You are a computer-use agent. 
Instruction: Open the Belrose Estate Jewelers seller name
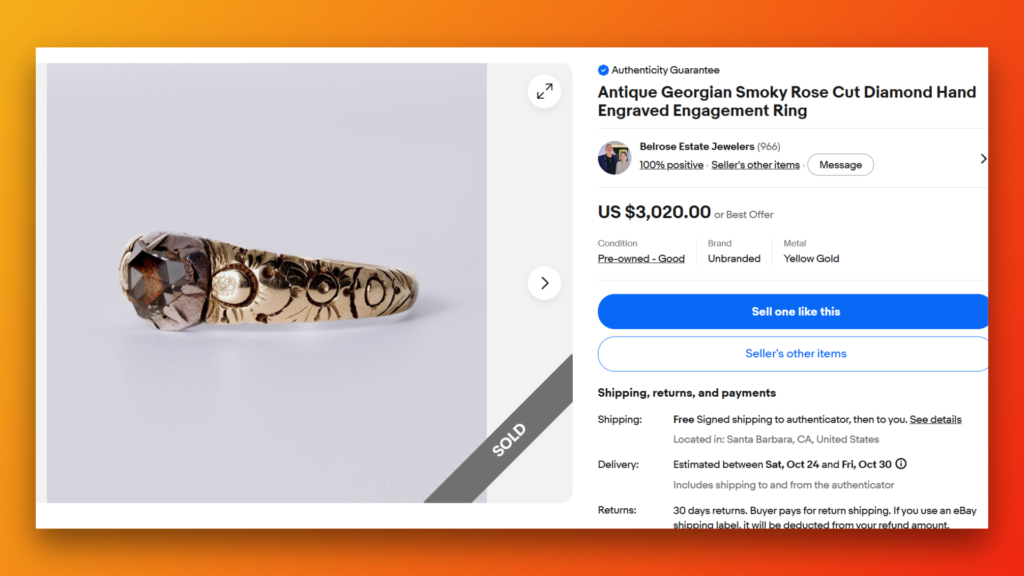point(697,146)
